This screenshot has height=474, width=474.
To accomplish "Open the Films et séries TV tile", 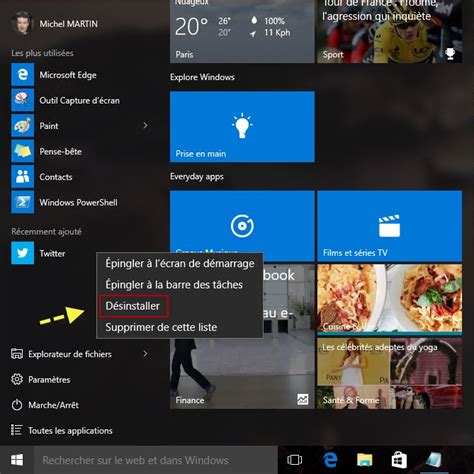I will [x=390, y=226].
